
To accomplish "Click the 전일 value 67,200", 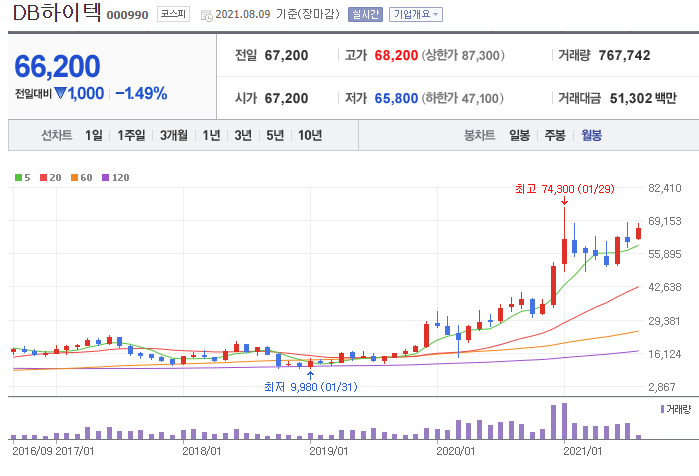I will (286, 55).
